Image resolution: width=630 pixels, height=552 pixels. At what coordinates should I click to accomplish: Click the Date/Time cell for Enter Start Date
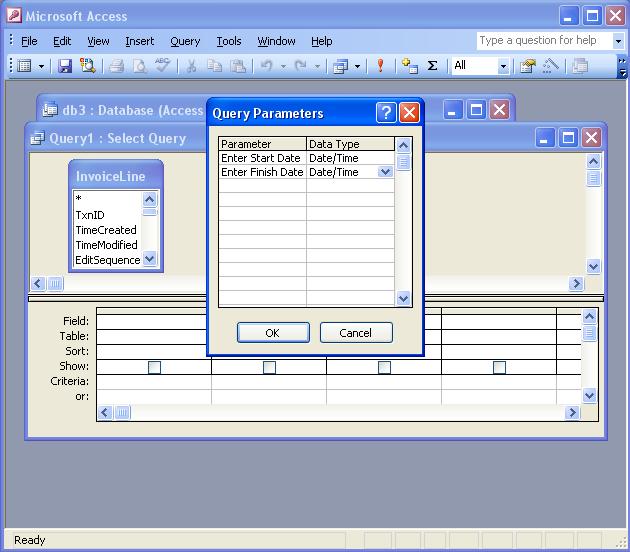(350, 158)
